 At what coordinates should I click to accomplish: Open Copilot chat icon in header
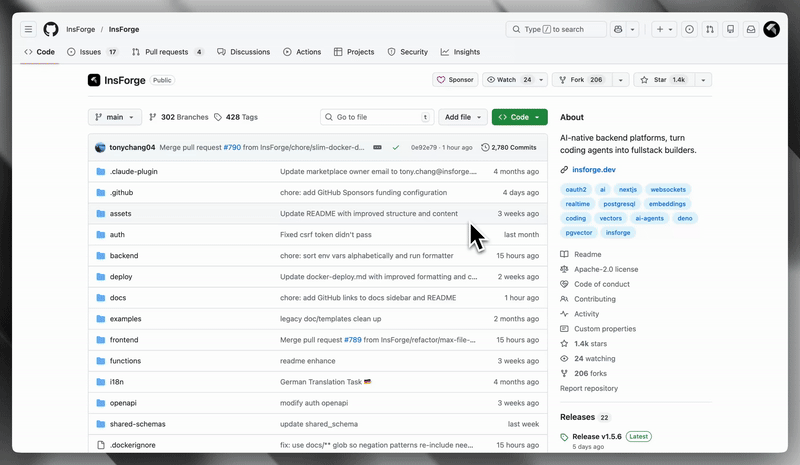pyautogui.click(x=619, y=30)
